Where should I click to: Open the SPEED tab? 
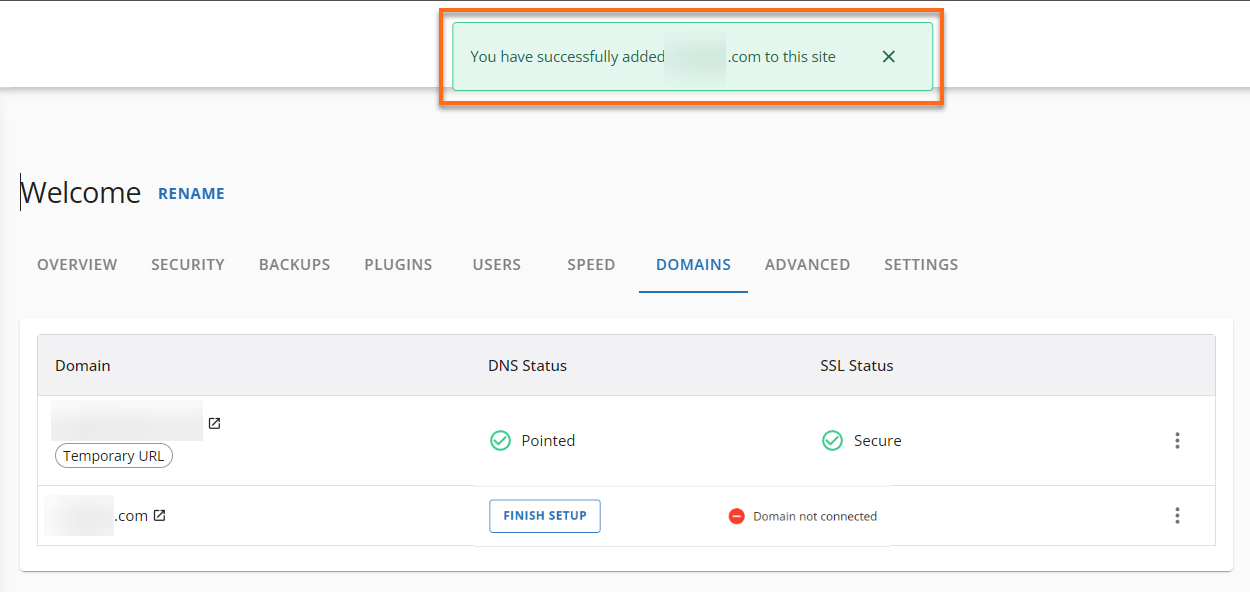(x=591, y=265)
